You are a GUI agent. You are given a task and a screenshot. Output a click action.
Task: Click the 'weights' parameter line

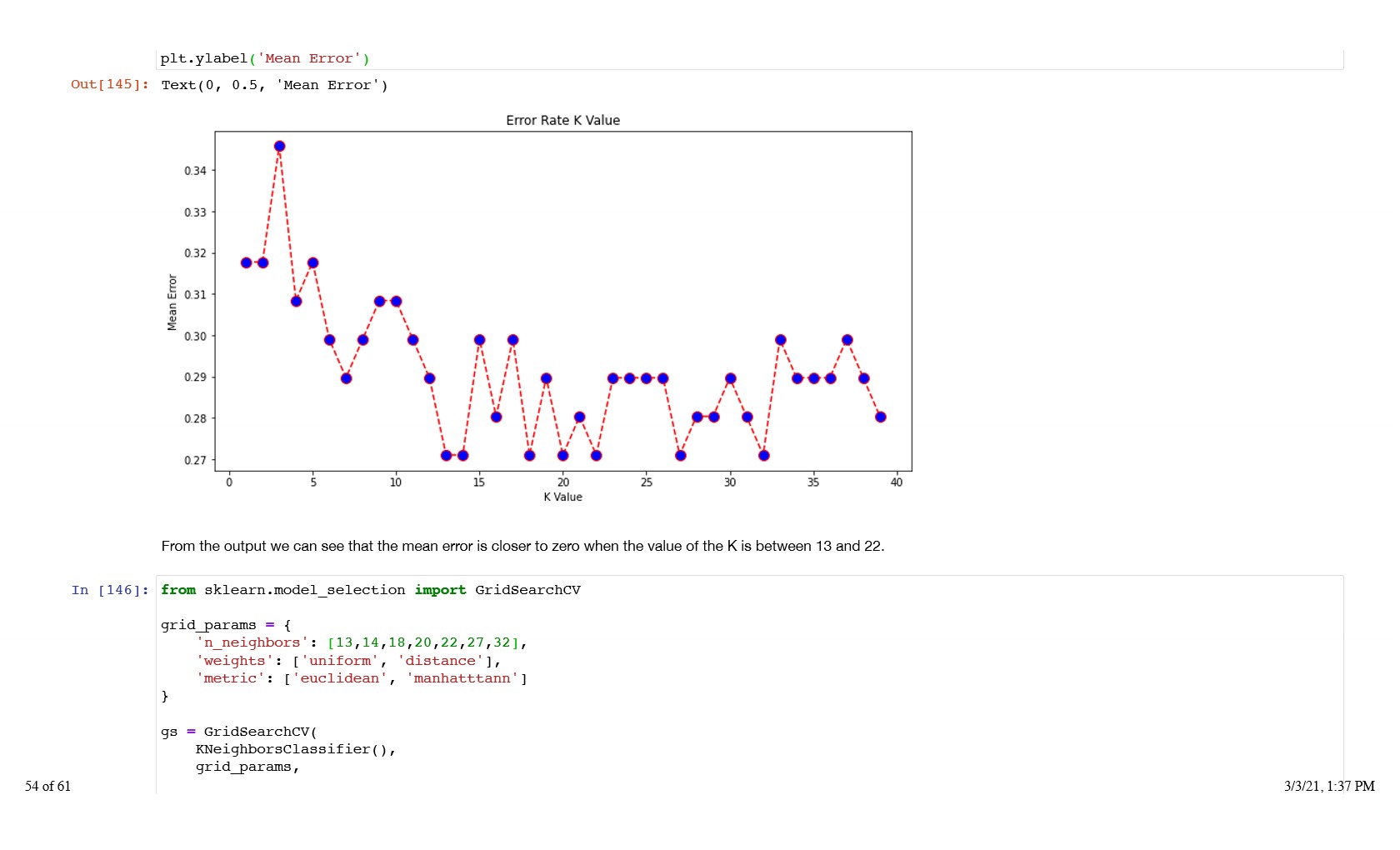point(348,661)
